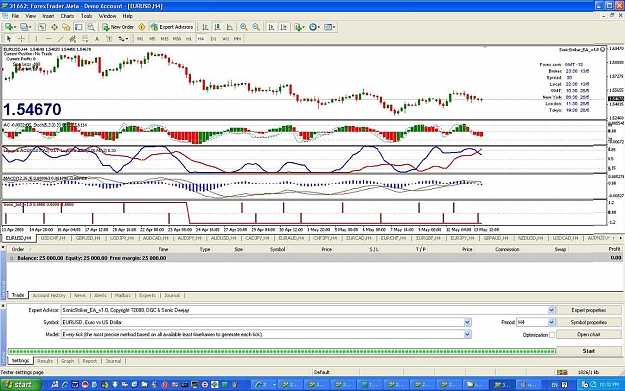Click the Expert properties button

point(588,310)
